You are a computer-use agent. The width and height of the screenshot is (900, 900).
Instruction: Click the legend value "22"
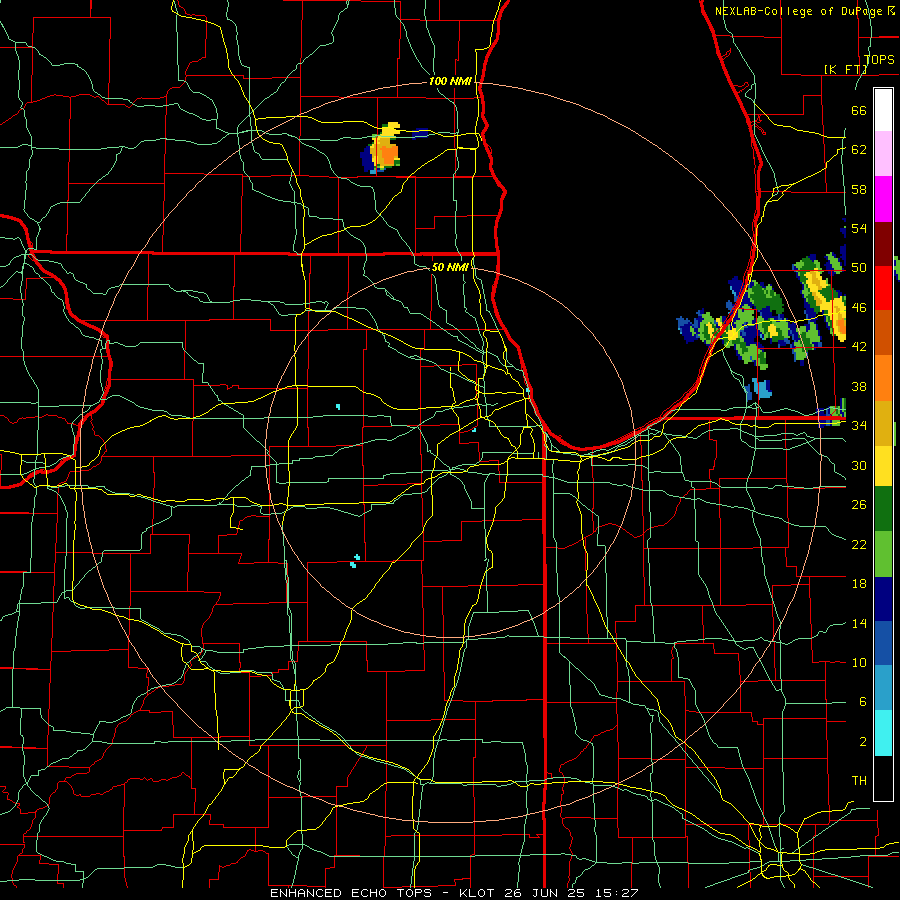click(x=859, y=544)
